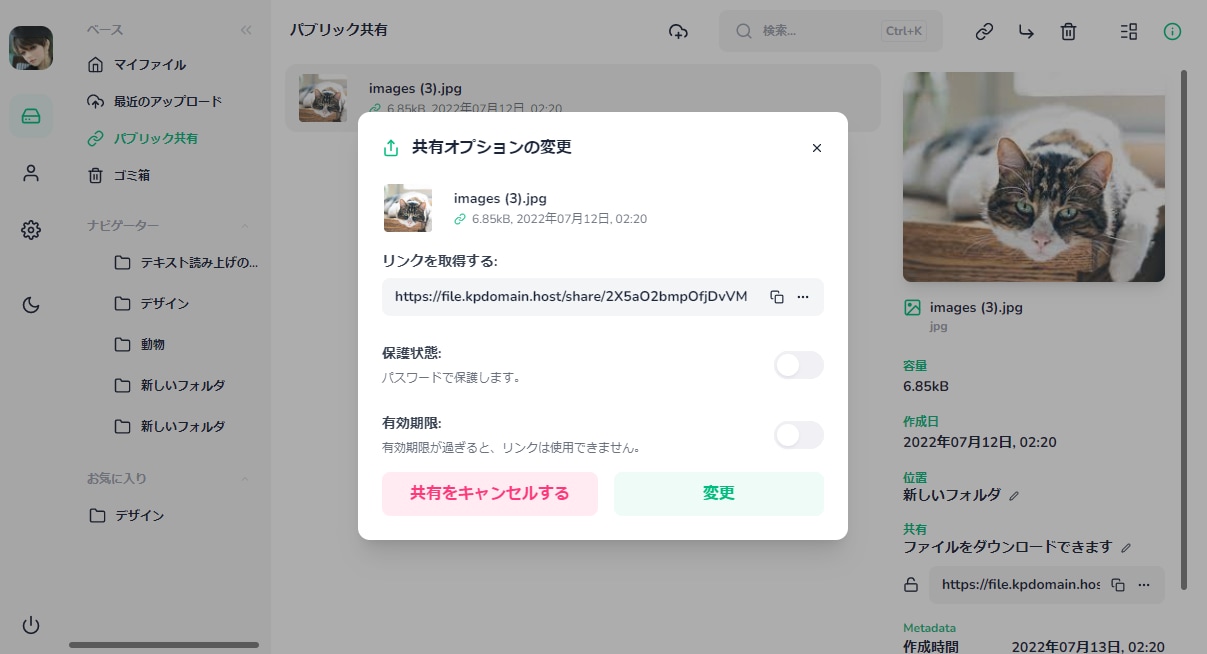Toggle the info panel icon
The height and width of the screenshot is (654, 1207).
[1172, 31]
